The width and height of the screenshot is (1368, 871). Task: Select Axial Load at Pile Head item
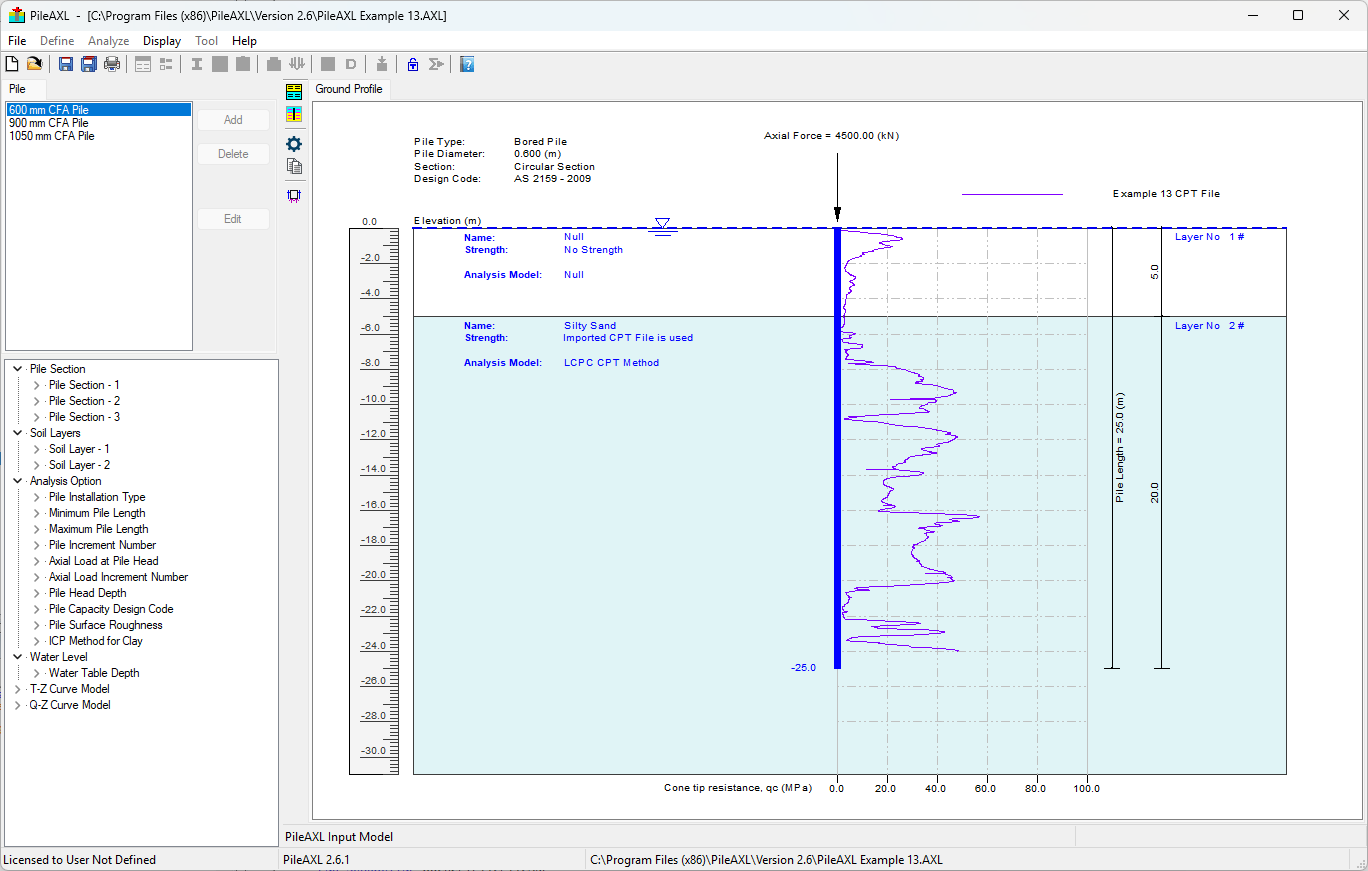tap(103, 561)
